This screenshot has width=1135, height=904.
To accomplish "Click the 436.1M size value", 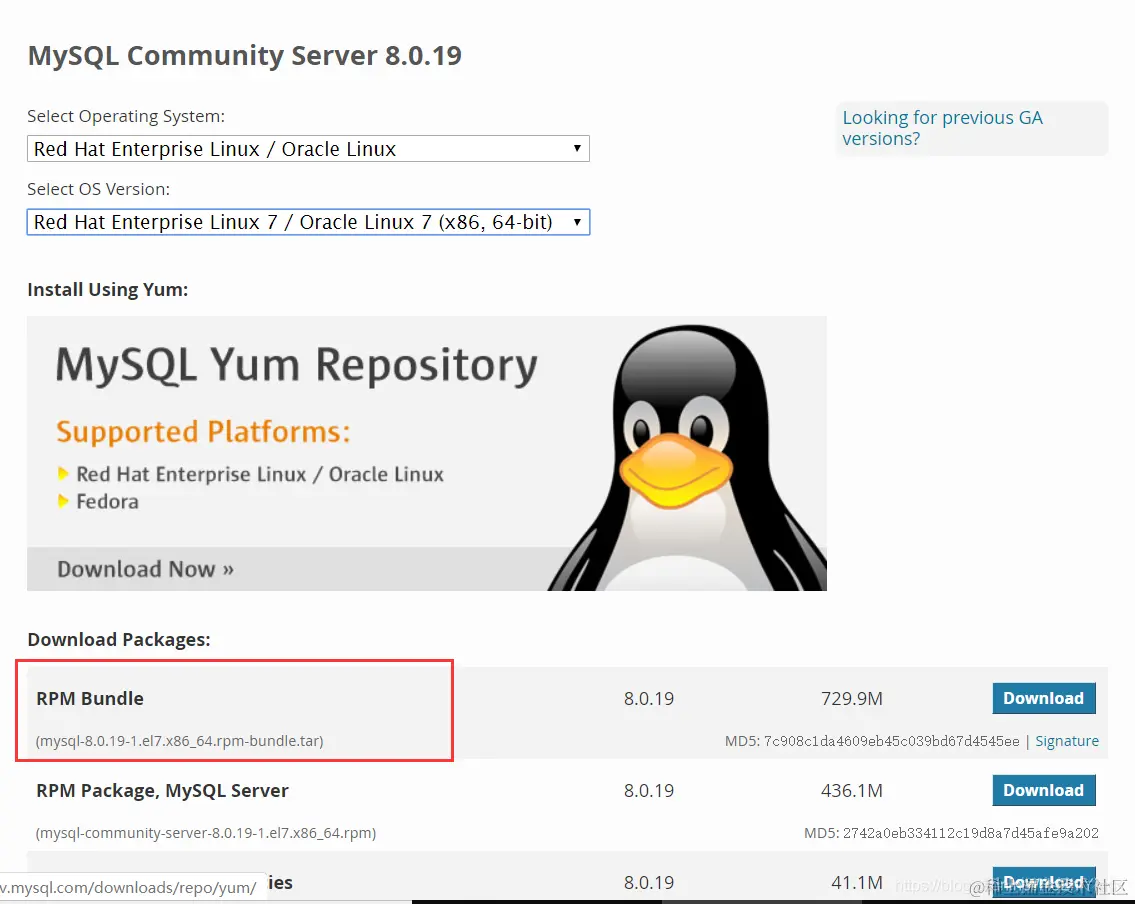I will 852,790.
